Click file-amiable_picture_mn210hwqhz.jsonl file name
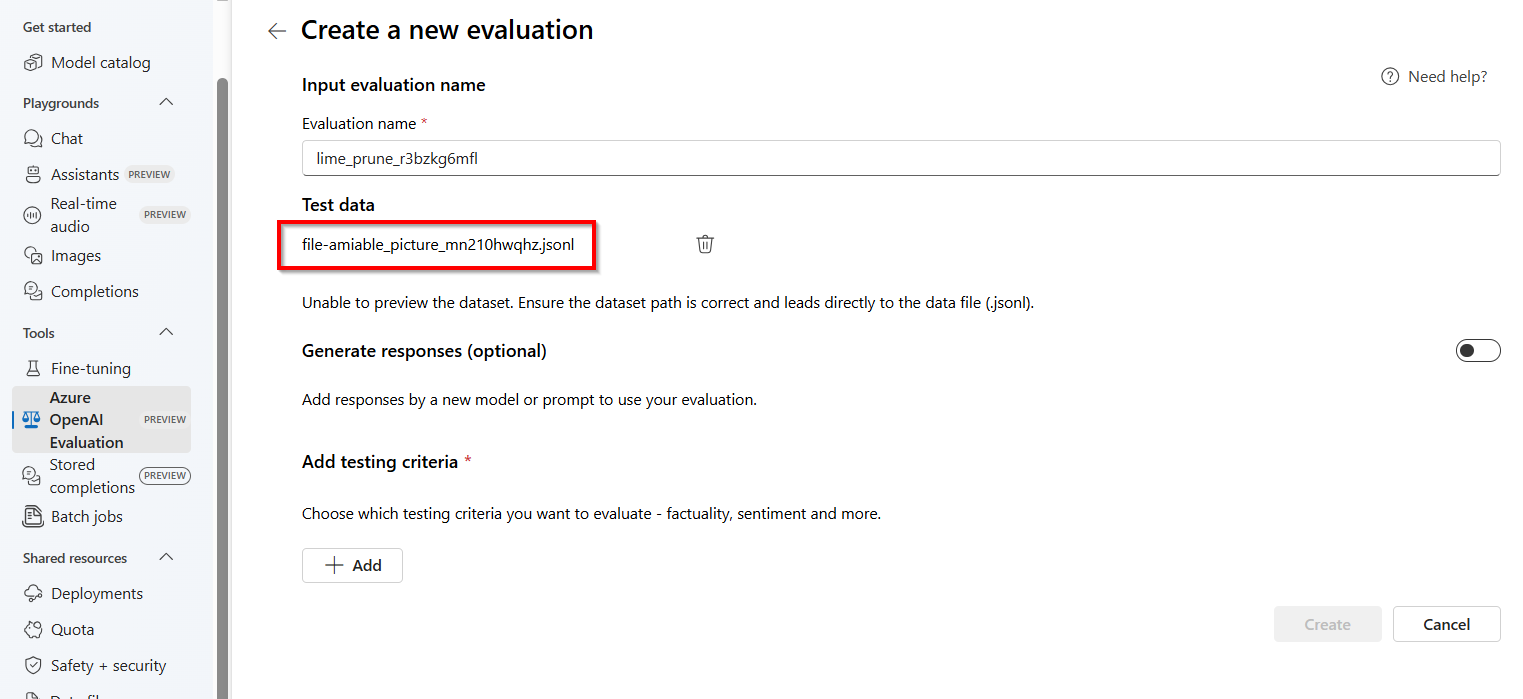 tap(438, 244)
